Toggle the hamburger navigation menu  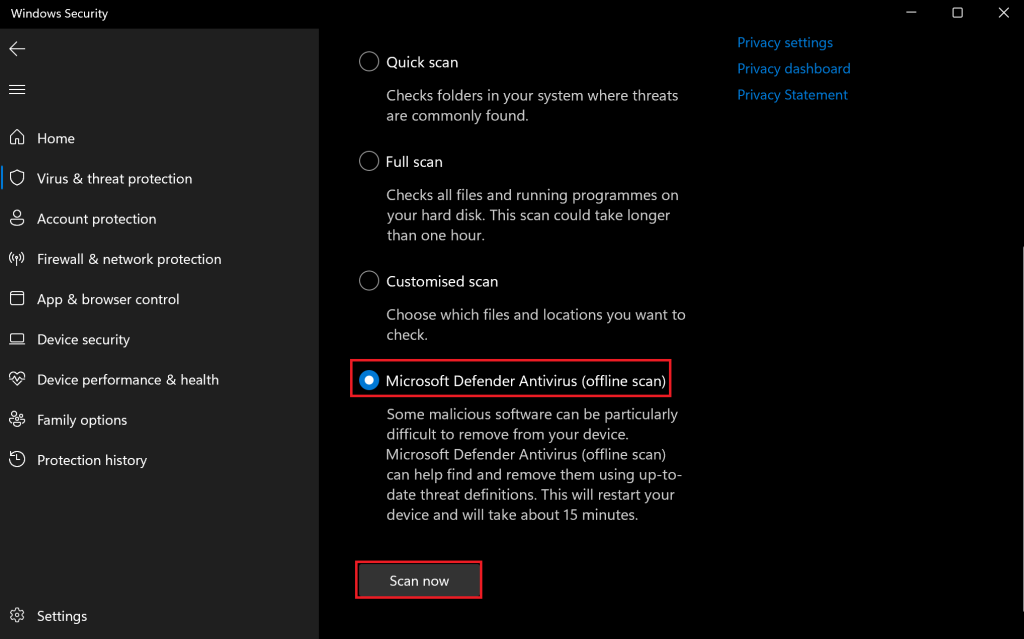point(16,88)
